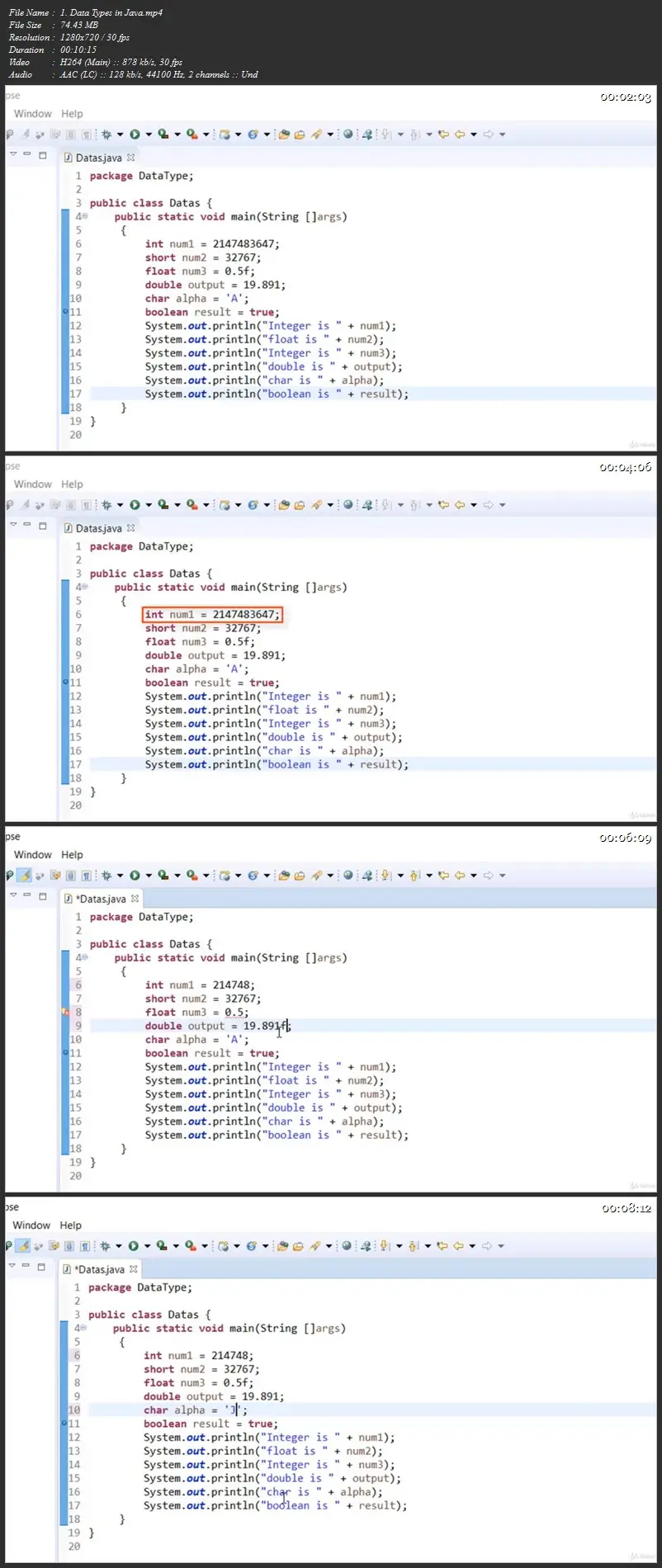Click the globe web browser icon in the 00:08:12 frame

[x=346, y=1245]
